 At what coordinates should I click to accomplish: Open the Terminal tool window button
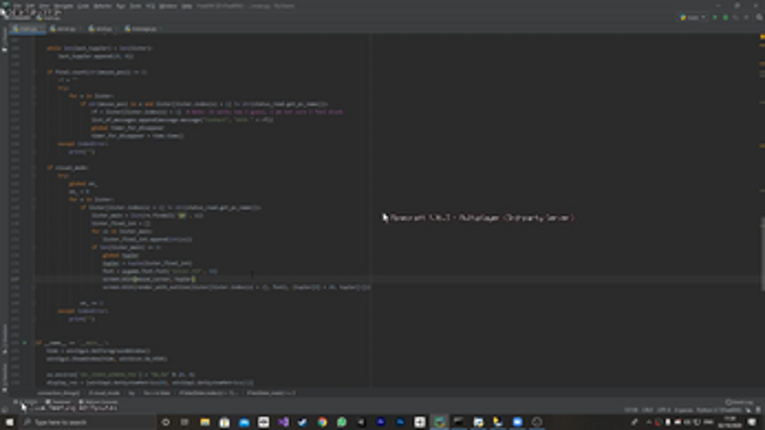[x=59, y=402]
